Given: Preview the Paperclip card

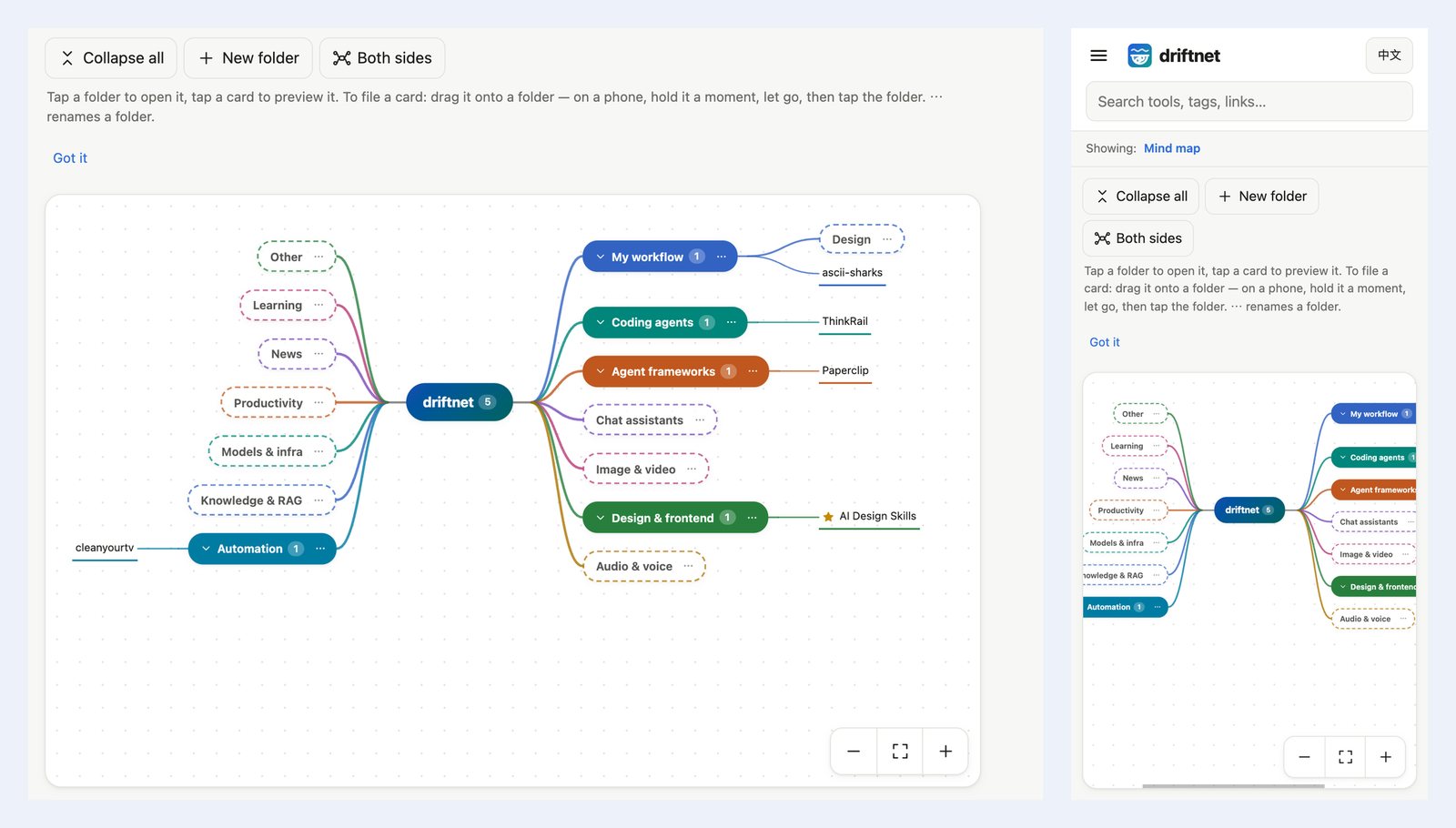Looking at the screenshot, I should coord(845,371).
